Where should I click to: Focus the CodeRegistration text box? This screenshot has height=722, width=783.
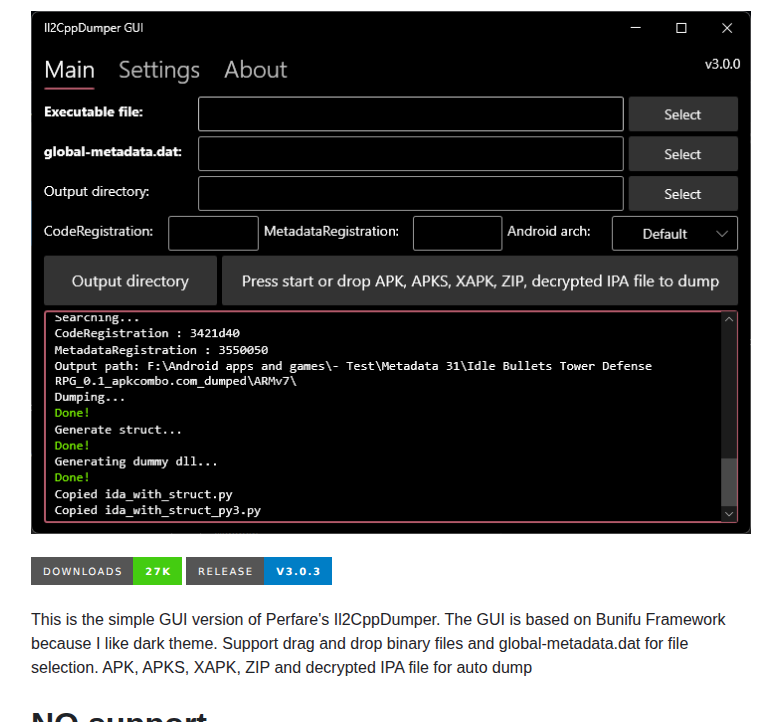[x=213, y=233]
